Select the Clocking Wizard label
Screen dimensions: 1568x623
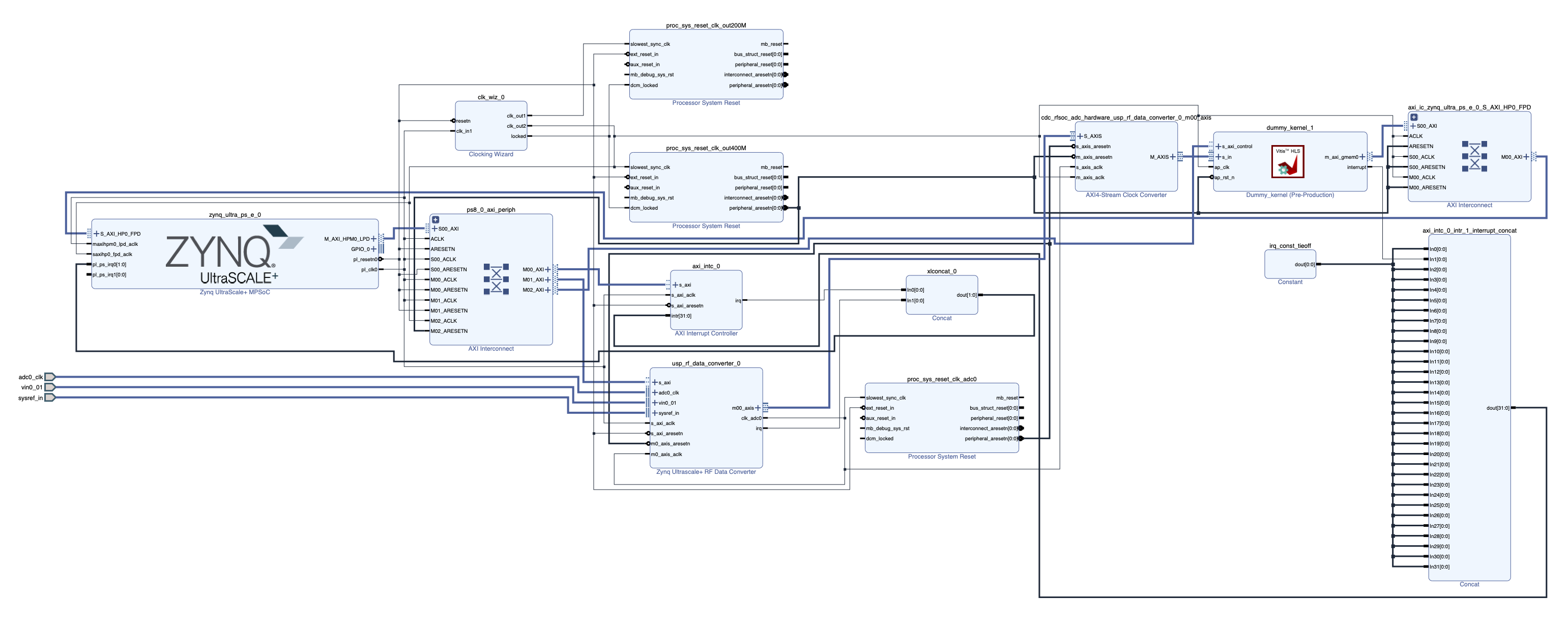pos(490,154)
